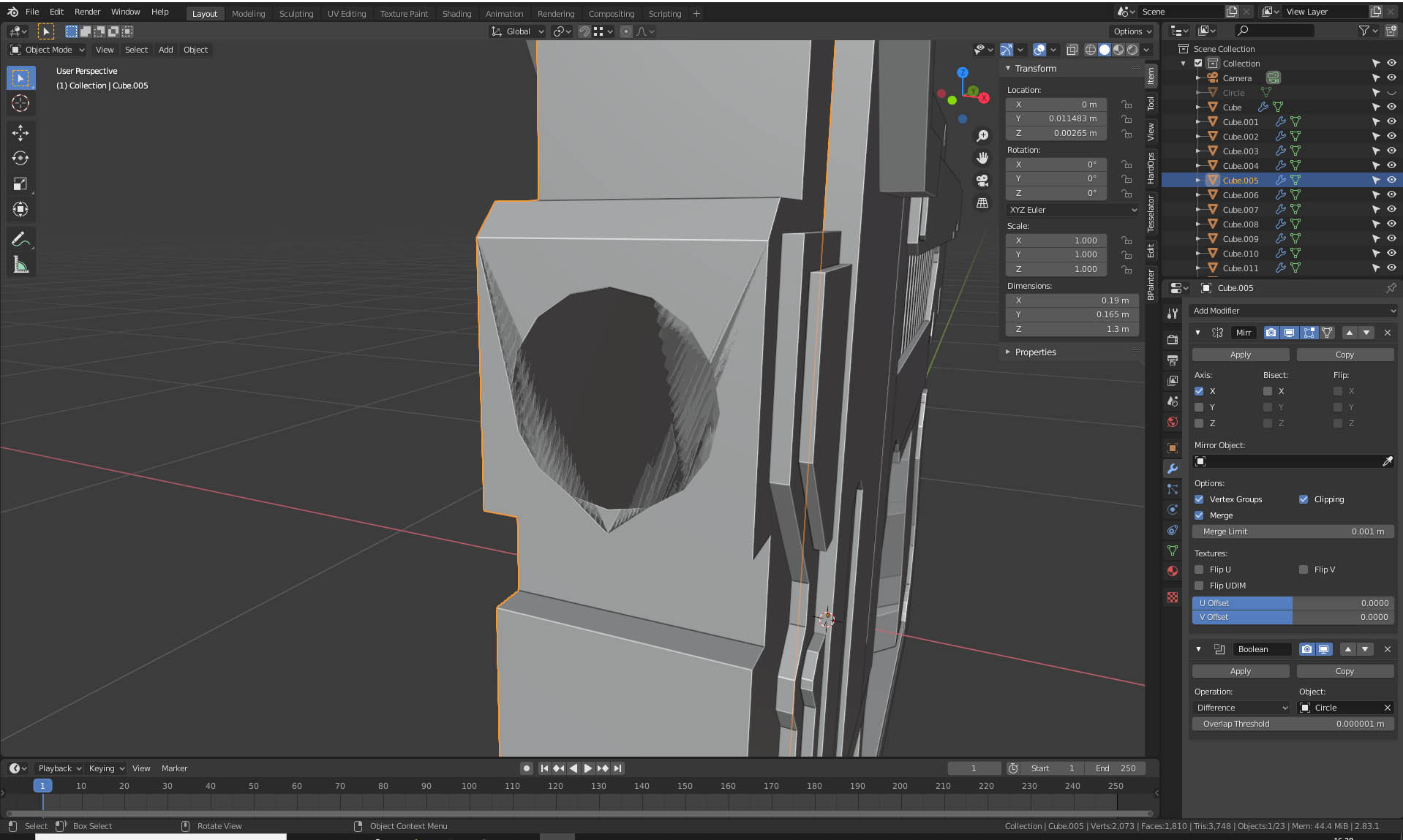This screenshot has height=840, width=1403.
Task: Open the Modifier Properties wrench tab
Action: [x=1172, y=469]
